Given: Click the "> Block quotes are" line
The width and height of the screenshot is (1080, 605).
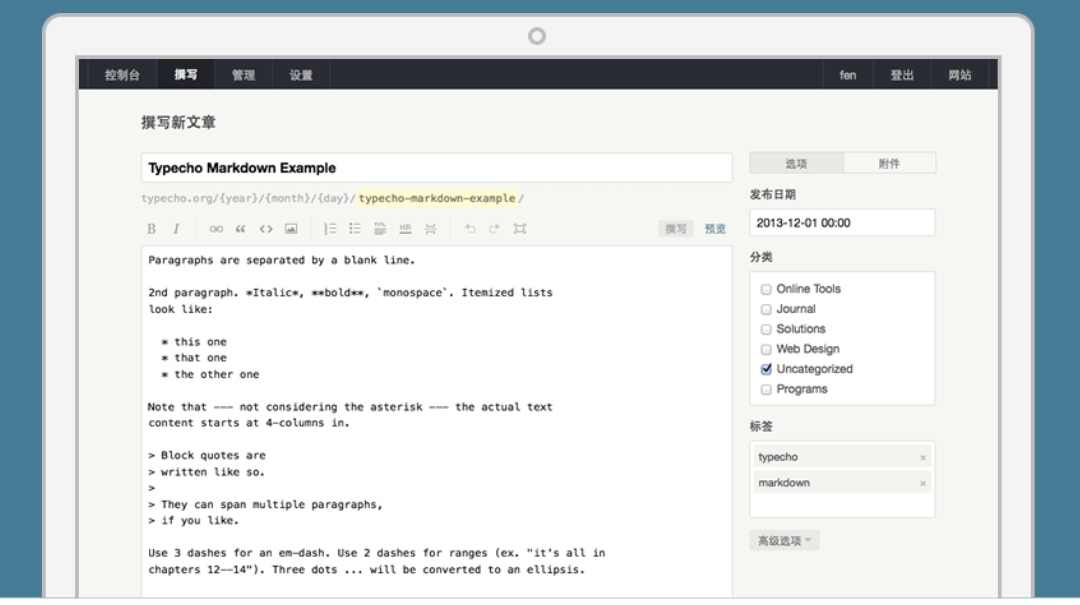Looking at the screenshot, I should click(x=207, y=455).
